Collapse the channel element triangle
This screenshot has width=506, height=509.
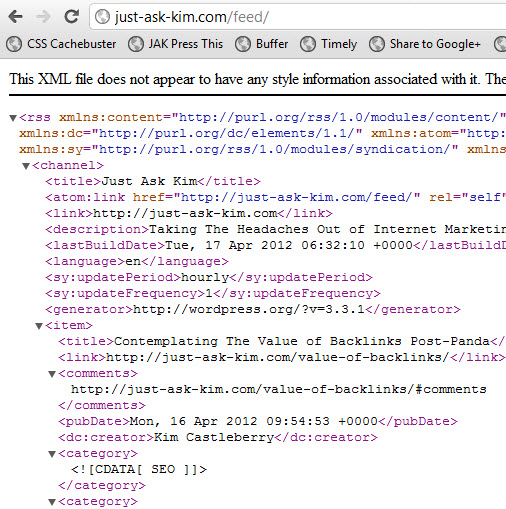click(x=26, y=166)
